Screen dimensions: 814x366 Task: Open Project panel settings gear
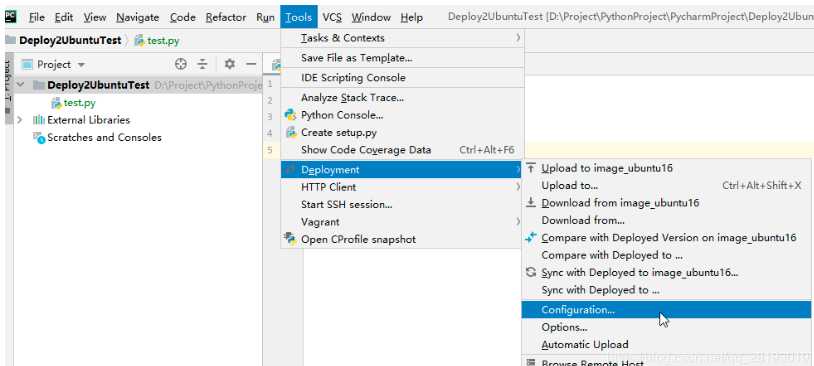click(x=229, y=64)
